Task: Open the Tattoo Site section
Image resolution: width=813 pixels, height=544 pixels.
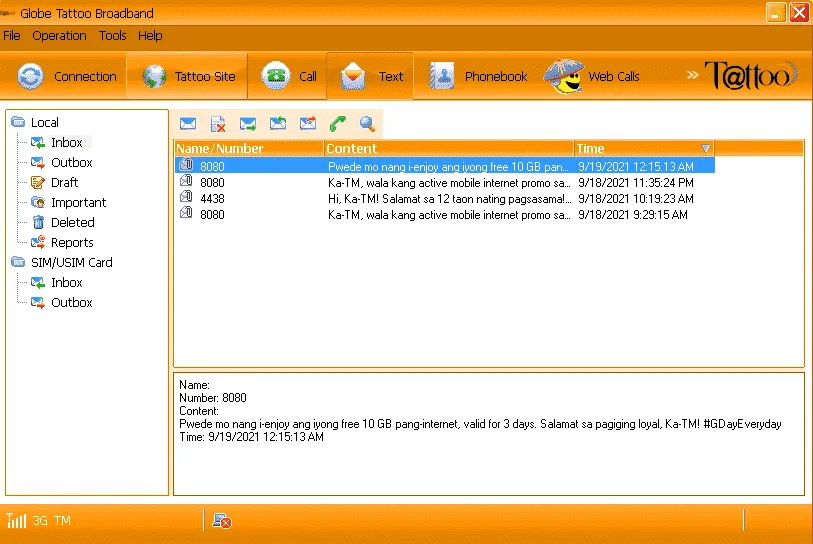Action: tap(188, 76)
